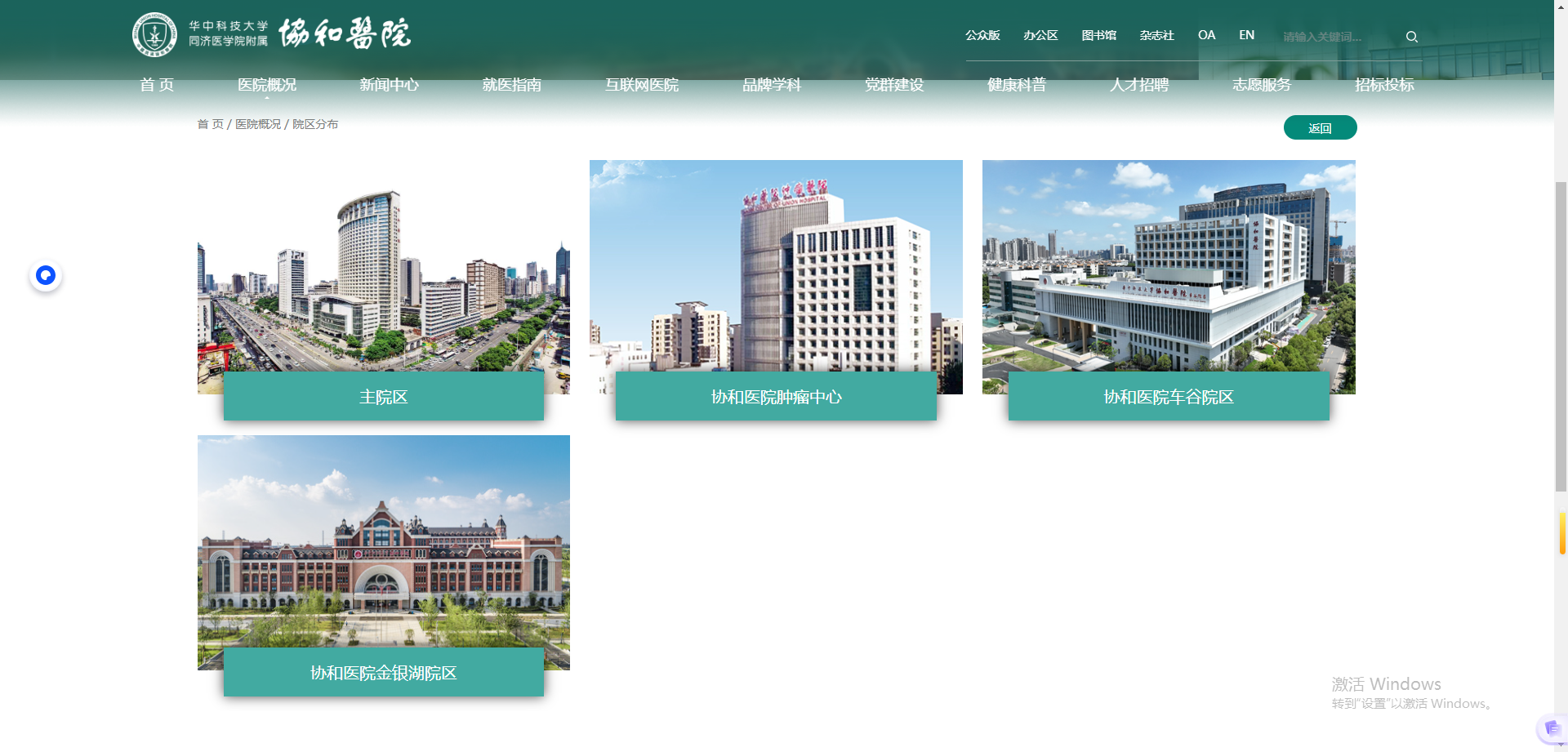
Task: Click the 协和医院金银湖院区 label banner
Action: pyautogui.click(x=384, y=673)
